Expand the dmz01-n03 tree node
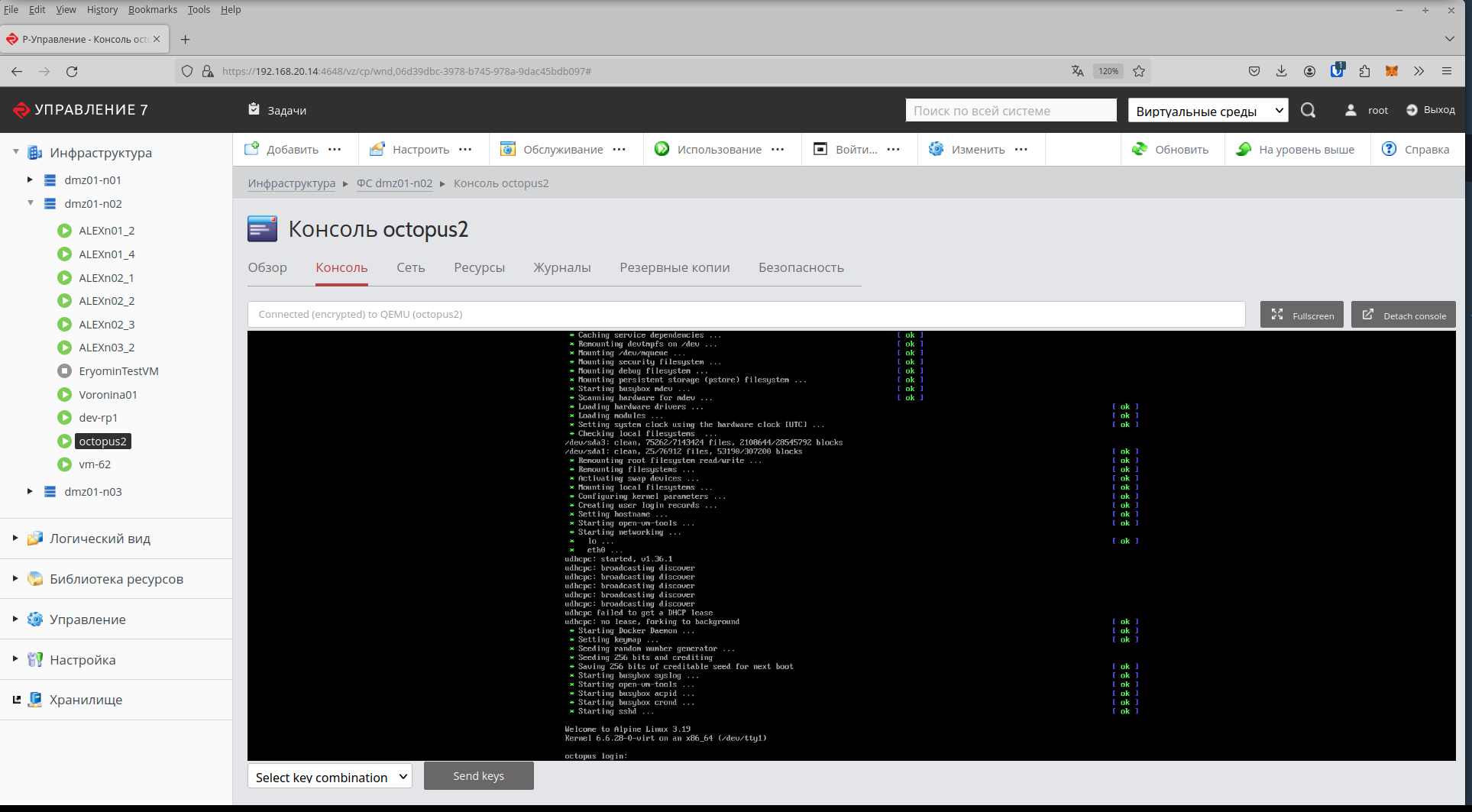The height and width of the screenshot is (812, 1472). coord(30,491)
